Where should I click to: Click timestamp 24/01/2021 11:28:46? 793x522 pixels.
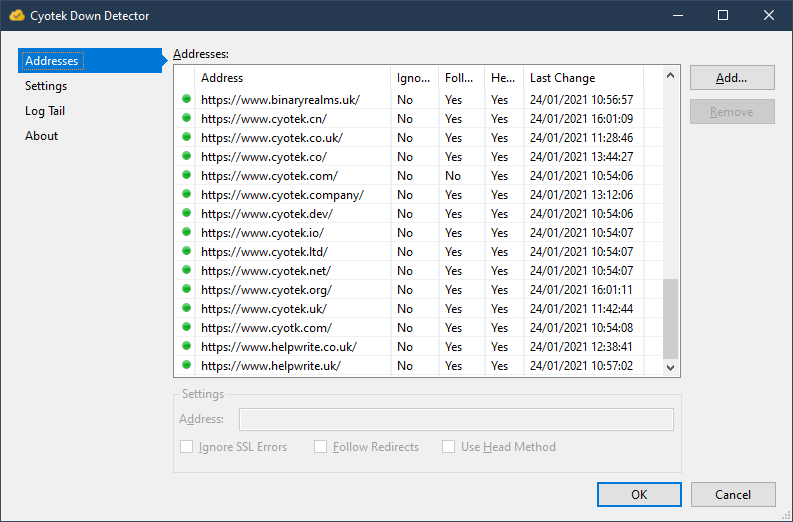[582, 138]
